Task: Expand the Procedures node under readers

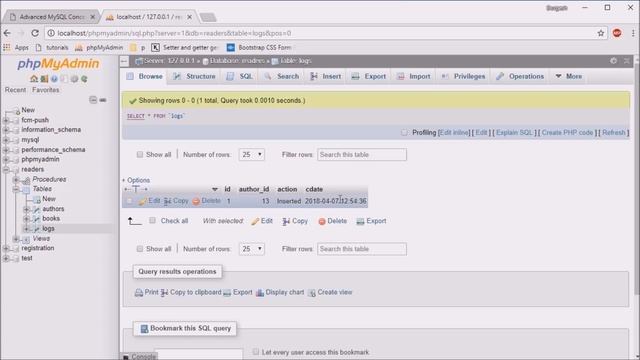Action: click(x=16, y=179)
